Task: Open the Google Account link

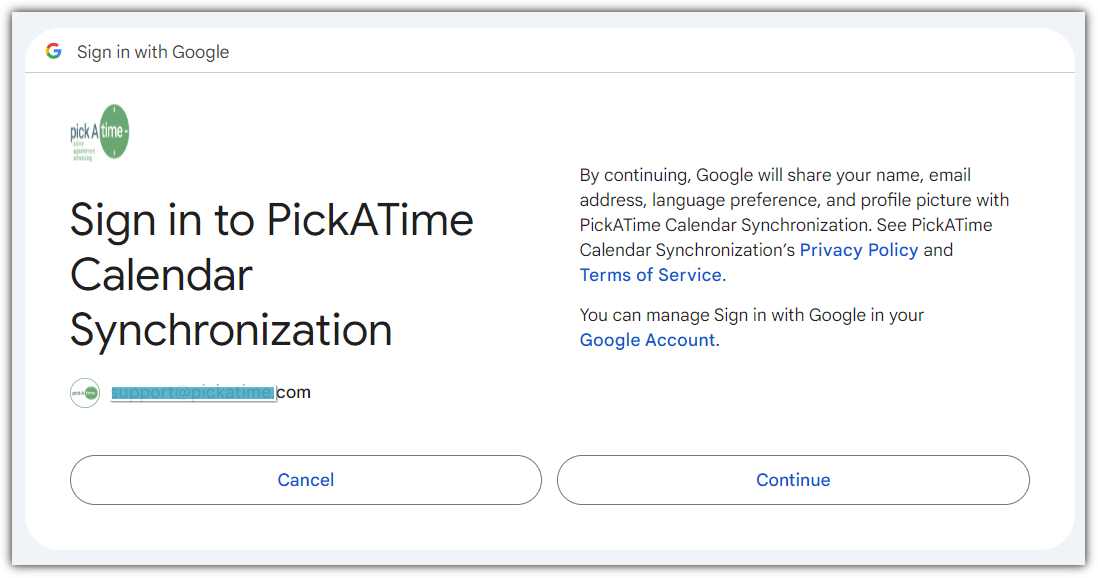Action: (x=647, y=340)
